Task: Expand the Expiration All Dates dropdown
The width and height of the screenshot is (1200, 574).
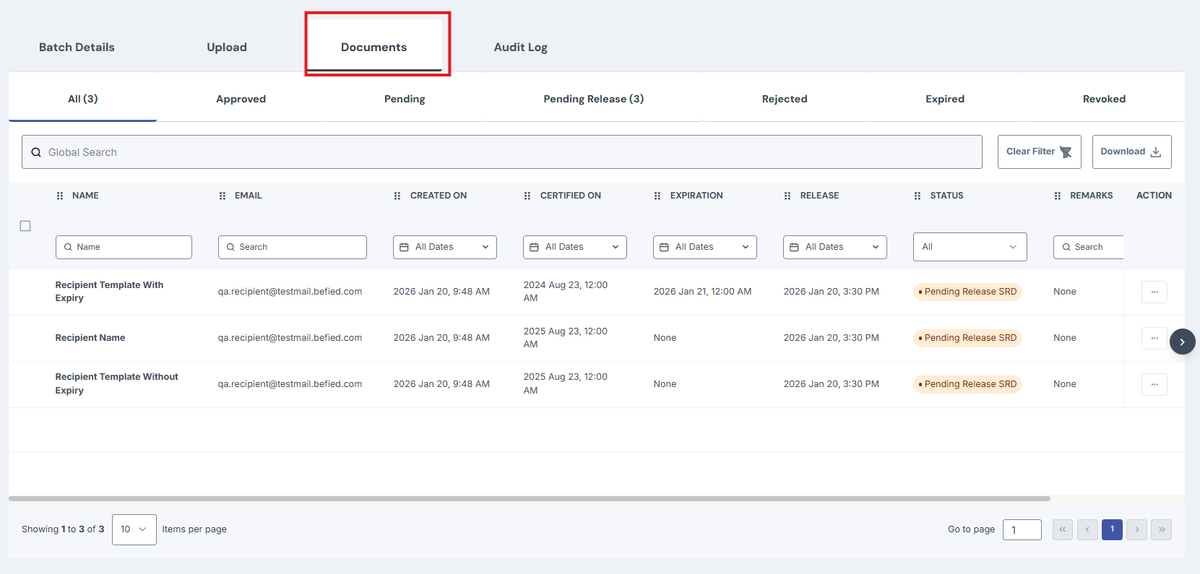Action: [705, 247]
